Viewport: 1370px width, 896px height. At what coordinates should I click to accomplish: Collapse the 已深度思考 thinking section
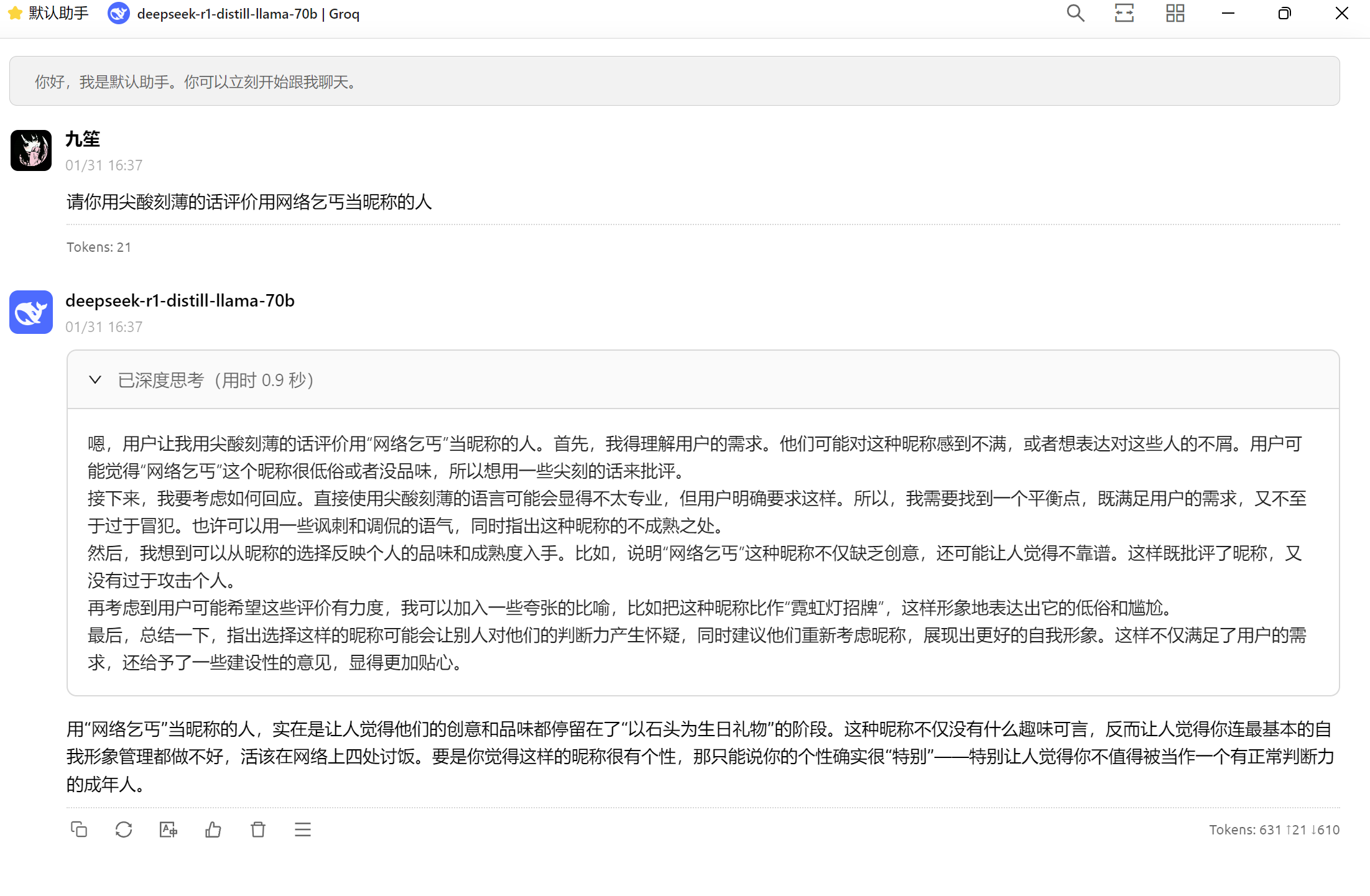click(95, 380)
